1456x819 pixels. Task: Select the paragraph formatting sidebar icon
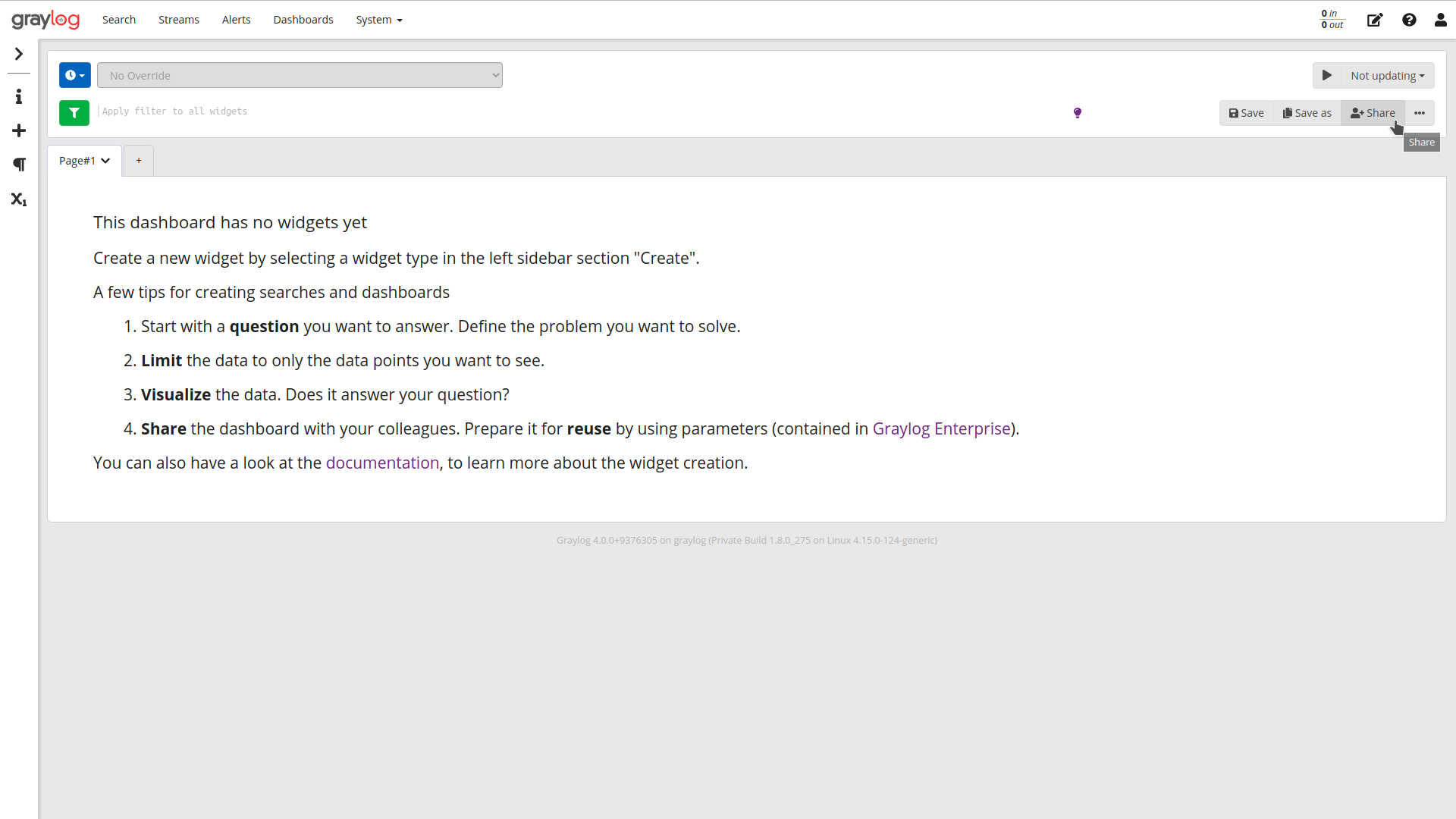click(18, 165)
